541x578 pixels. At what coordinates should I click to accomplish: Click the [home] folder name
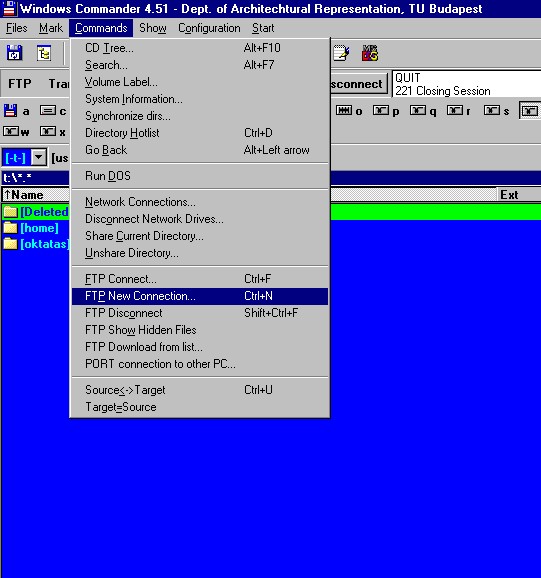click(39, 228)
